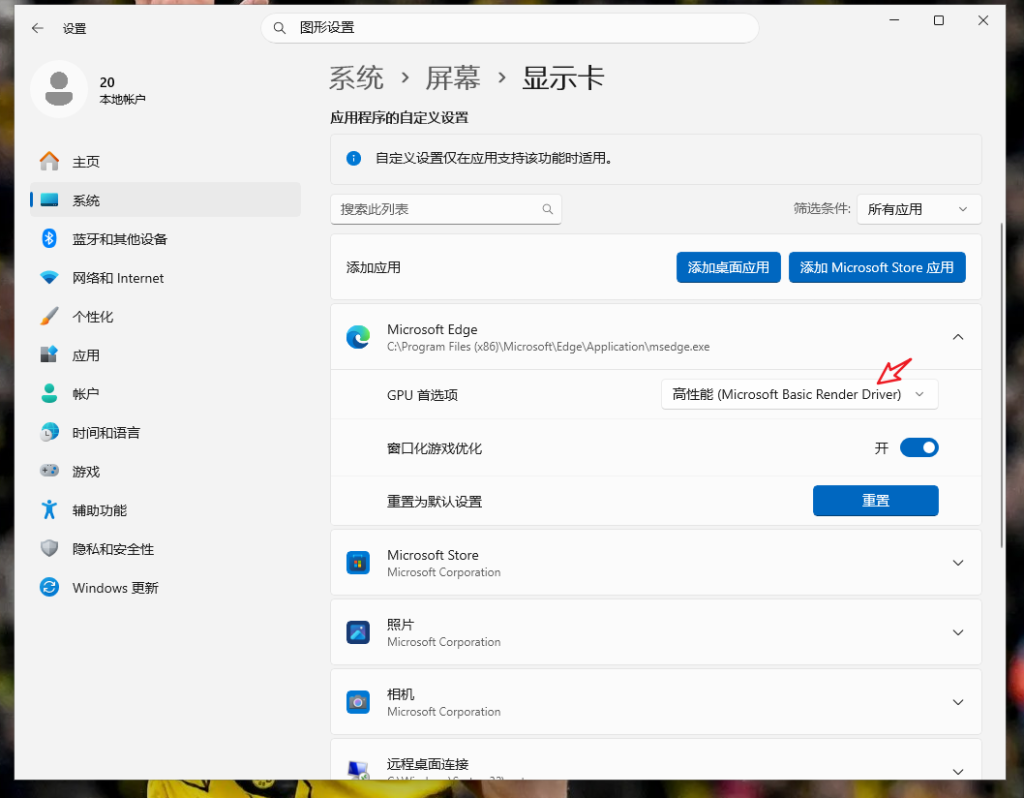Click the Time and language (时间和语言) globe icon

[x=49, y=432]
